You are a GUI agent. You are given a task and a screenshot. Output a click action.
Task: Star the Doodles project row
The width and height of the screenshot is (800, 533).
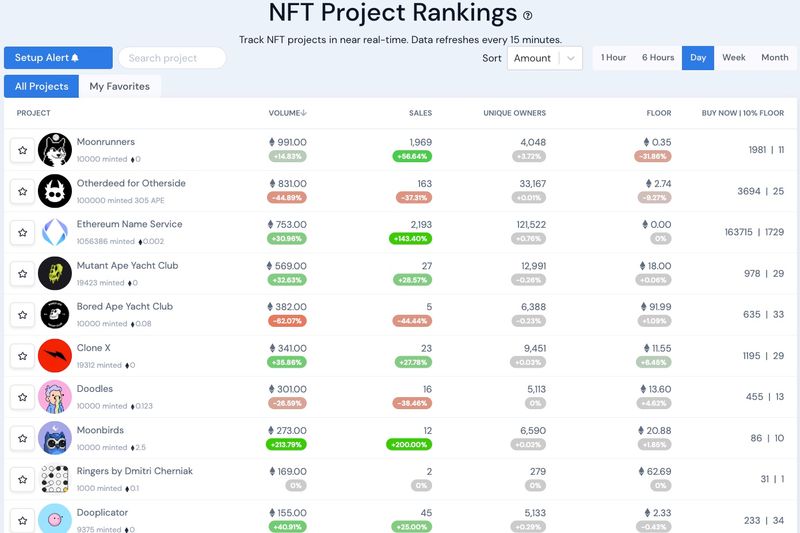22,397
